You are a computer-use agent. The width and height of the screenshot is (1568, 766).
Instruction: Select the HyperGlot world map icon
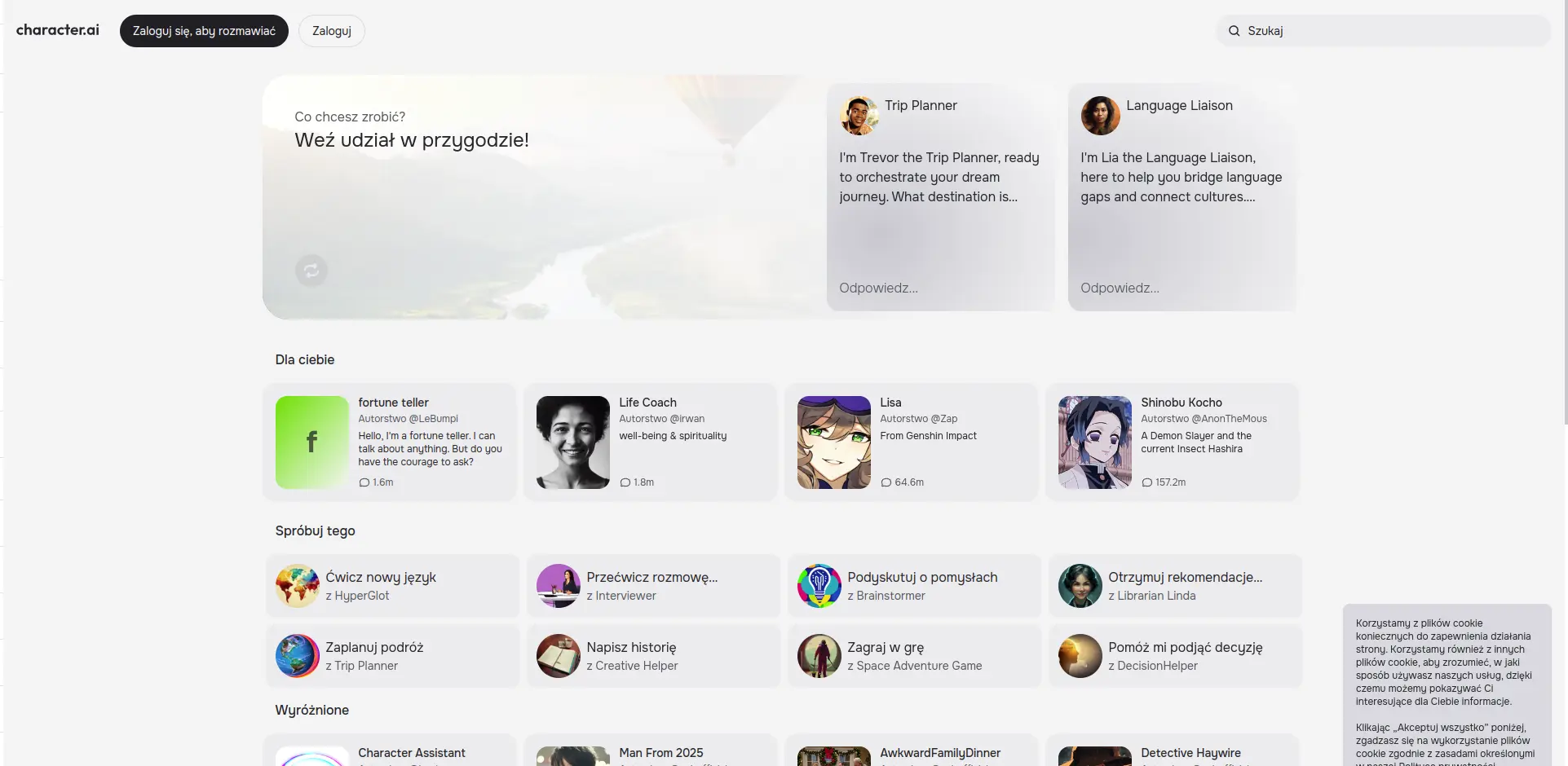pos(297,586)
